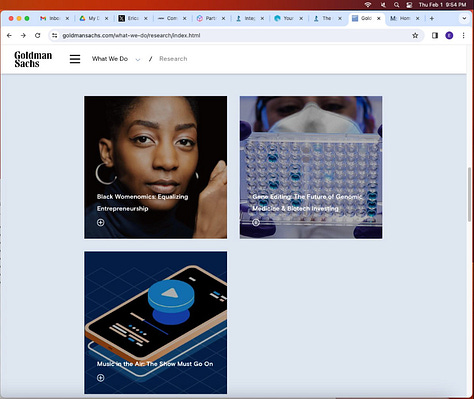
Task: Expand Music in the Air plus icon
Action: click(100, 378)
